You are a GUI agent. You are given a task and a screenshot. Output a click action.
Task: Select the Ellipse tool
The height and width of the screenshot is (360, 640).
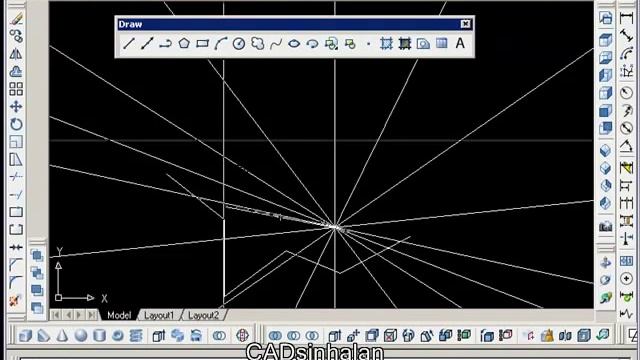coord(294,43)
